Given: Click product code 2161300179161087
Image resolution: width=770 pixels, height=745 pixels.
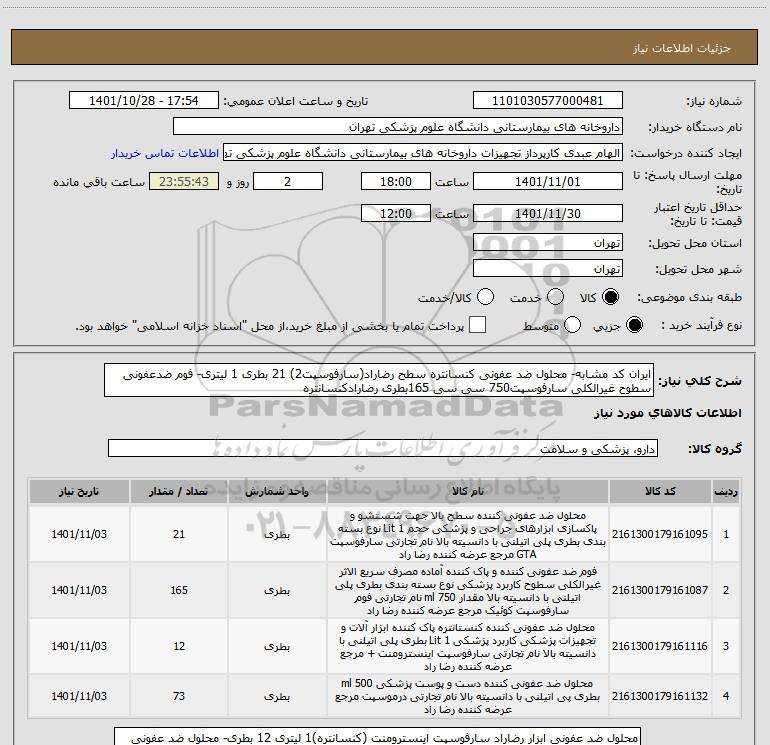Looking at the screenshot, I should click(x=660, y=590).
